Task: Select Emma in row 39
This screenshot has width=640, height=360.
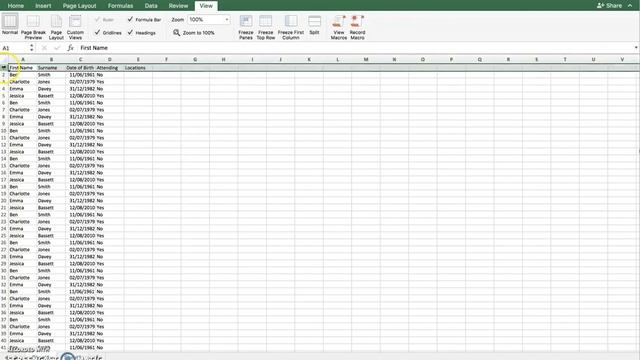Action: pyautogui.click(x=22, y=333)
